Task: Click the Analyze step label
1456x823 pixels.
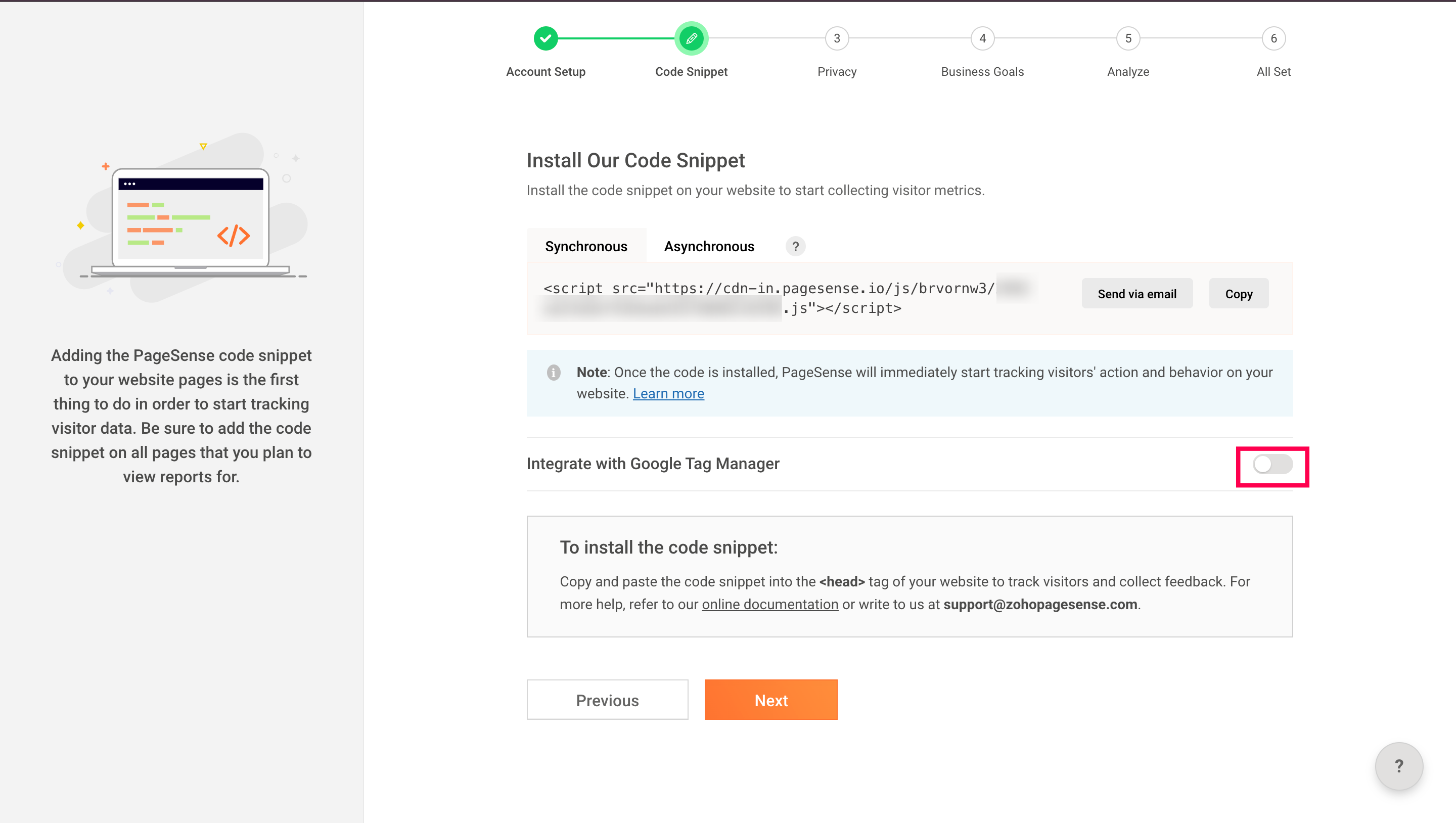Action: tap(1128, 72)
